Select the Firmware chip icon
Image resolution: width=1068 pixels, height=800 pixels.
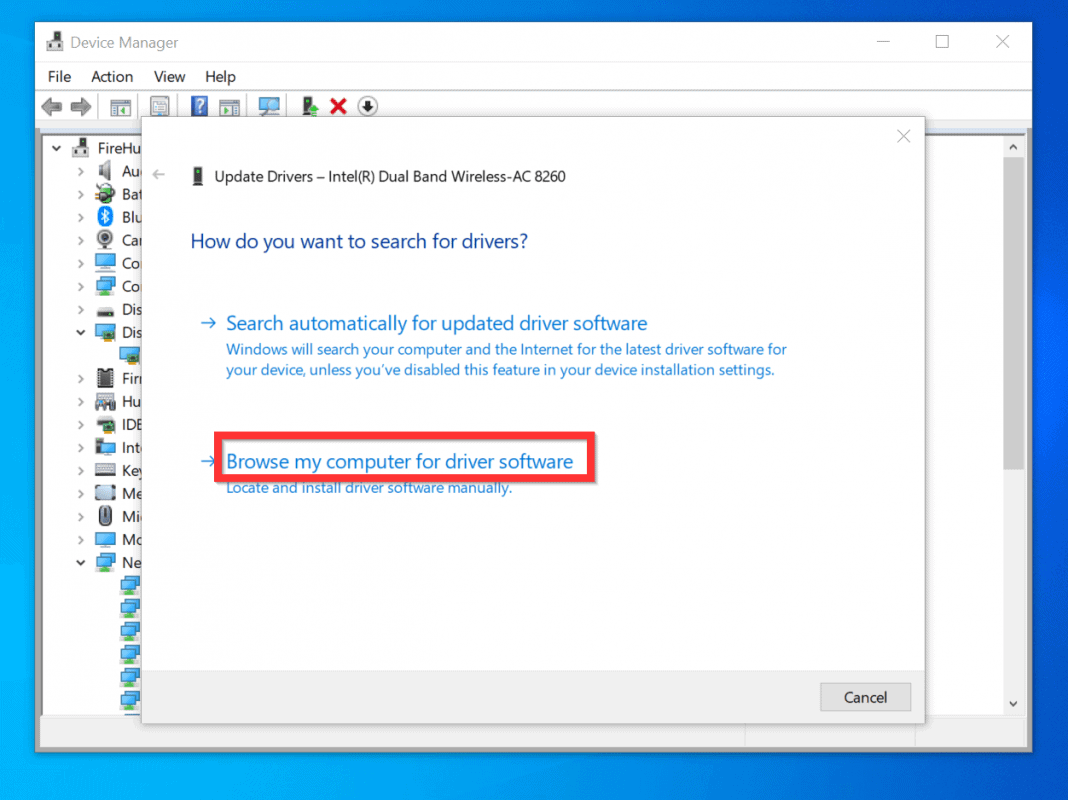click(x=106, y=378)
